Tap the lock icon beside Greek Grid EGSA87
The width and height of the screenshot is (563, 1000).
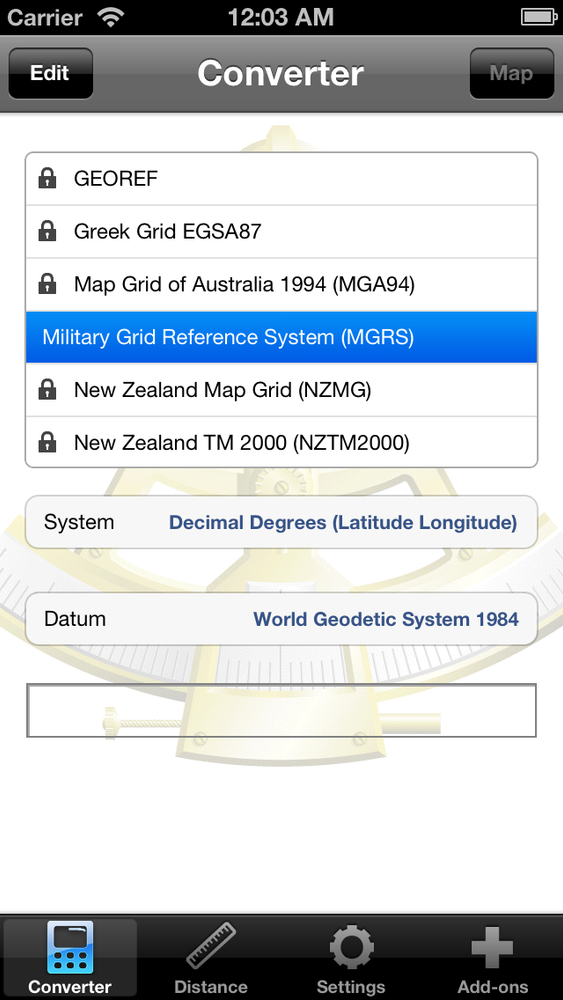[x=47, y=231]
